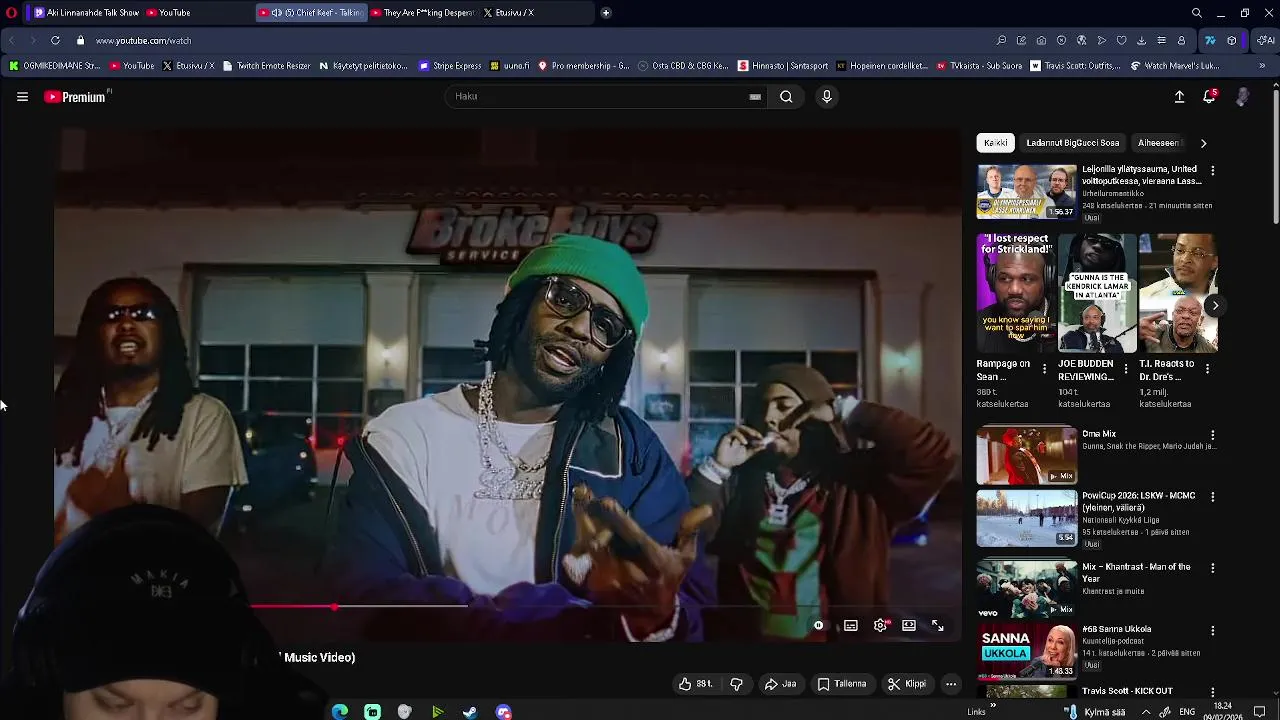Enter fullscreen on the video player
The image size is (1280, 720).
(938, 625)
